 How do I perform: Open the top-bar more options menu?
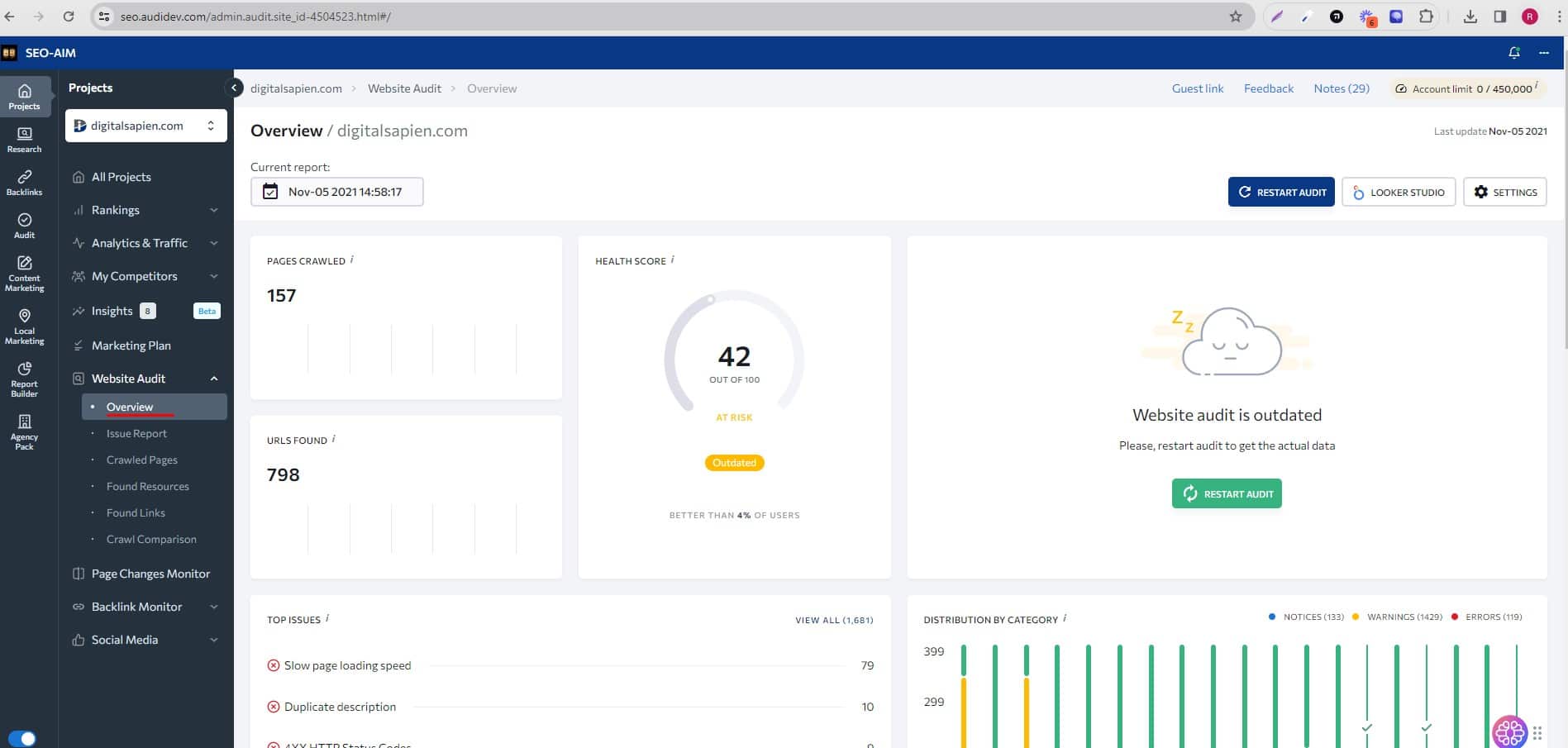(x=1543, y=52)
